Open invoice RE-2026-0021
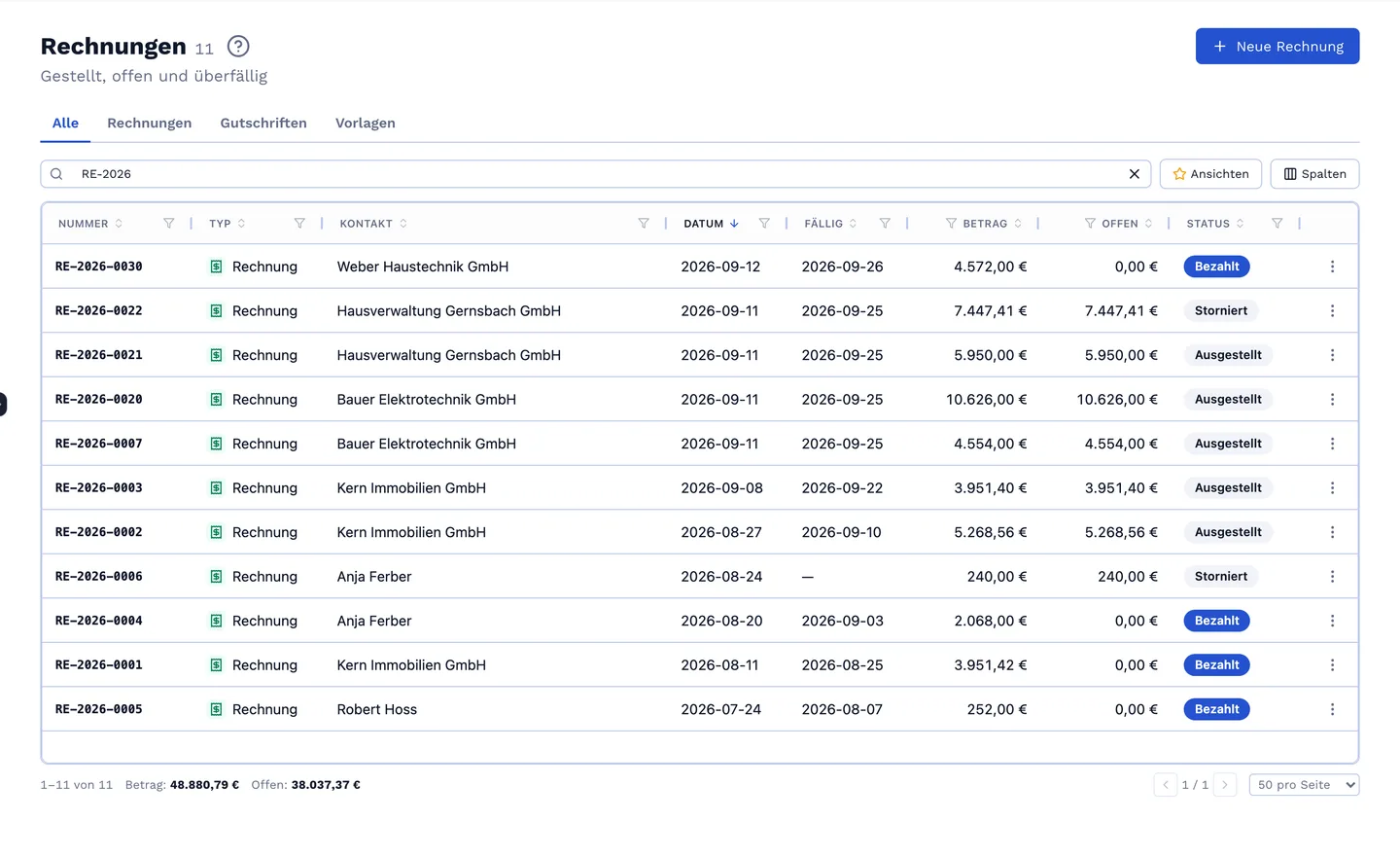 click(x=99, y=355)
